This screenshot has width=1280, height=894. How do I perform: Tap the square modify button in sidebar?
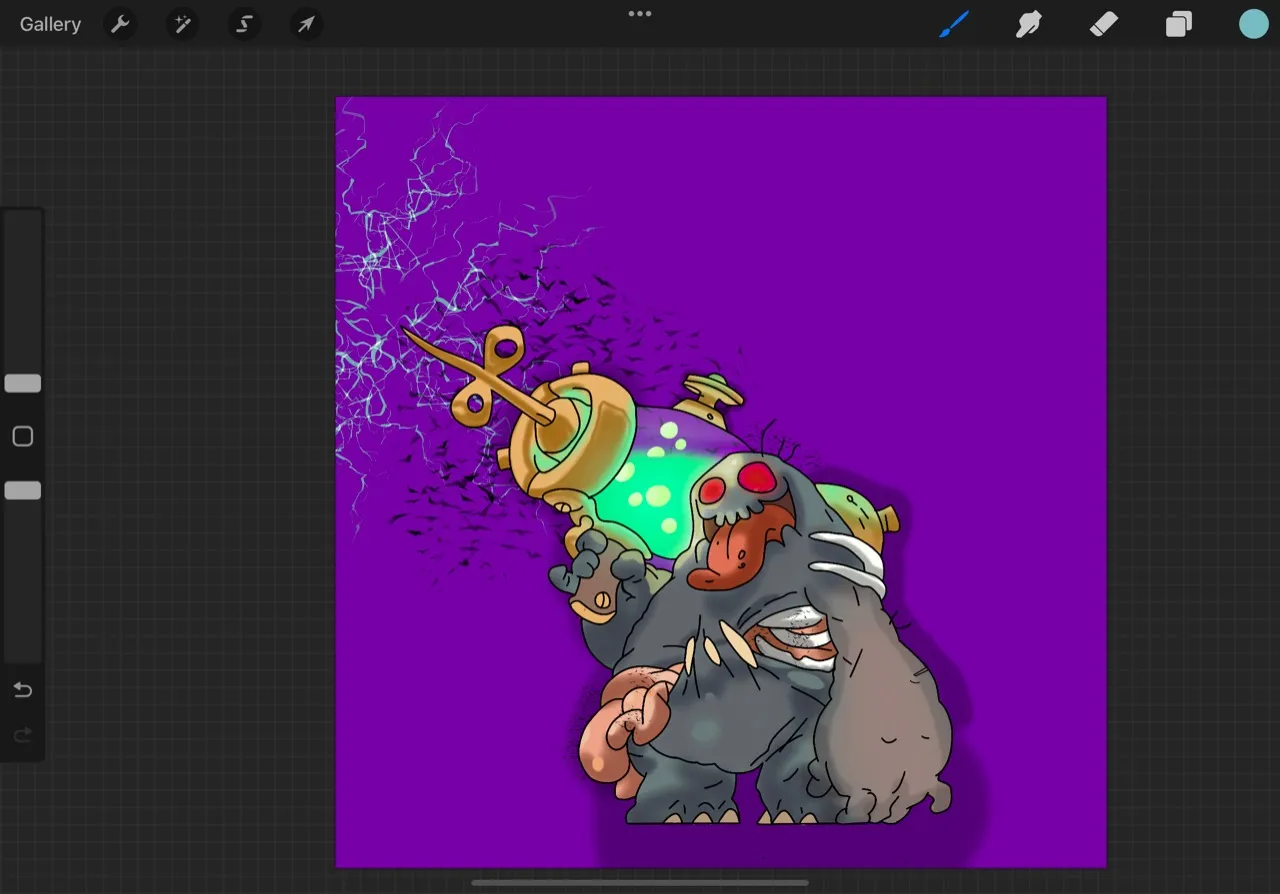[22, 437]
